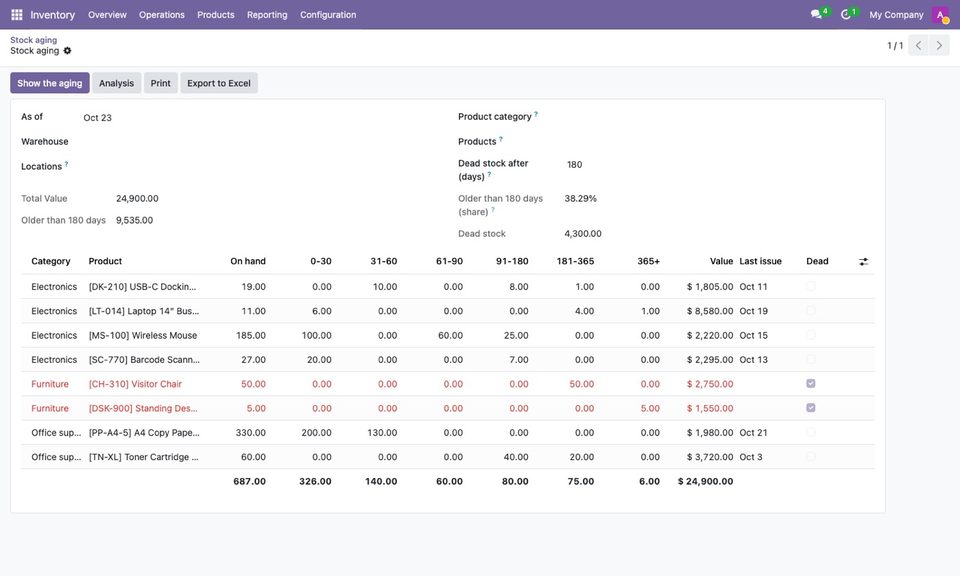The image size is (960, 576).
Task: Open the Configuration menu
Action: coord(328,15)
